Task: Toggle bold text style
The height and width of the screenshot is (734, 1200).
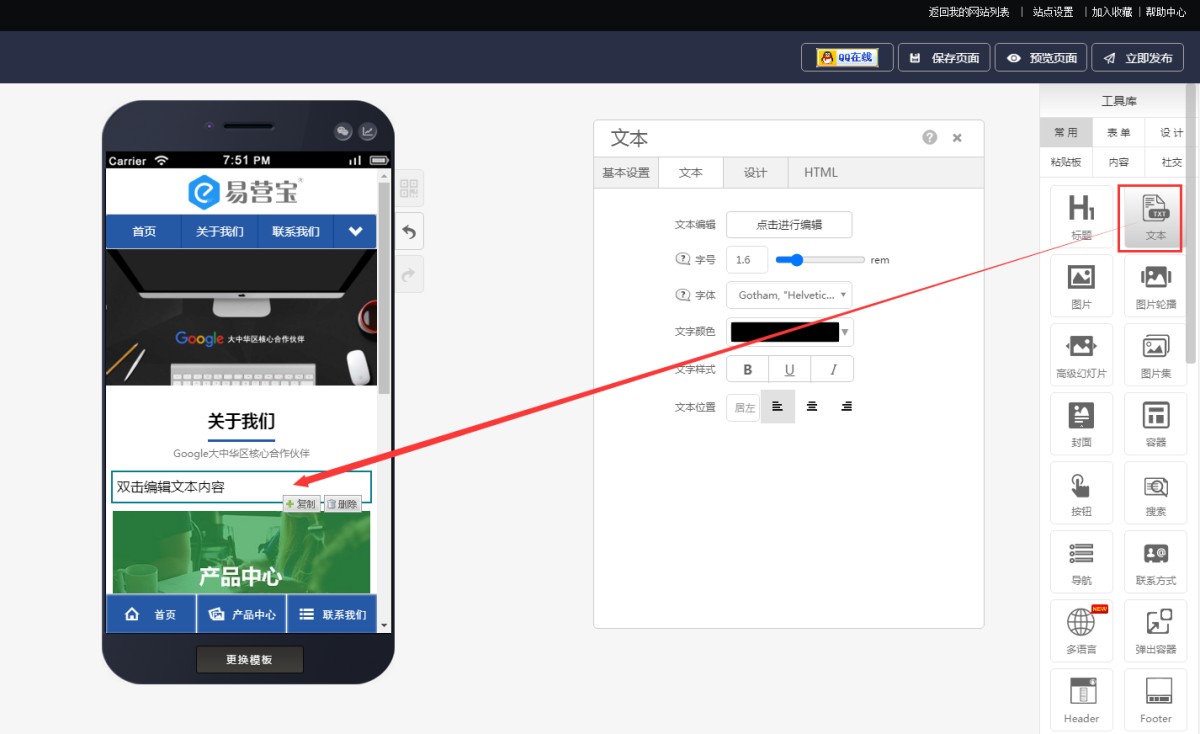Action: (x=747, y=369)
